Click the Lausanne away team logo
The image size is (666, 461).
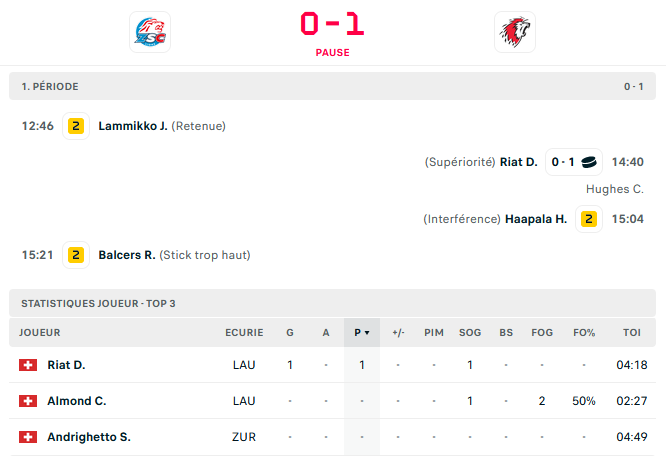click(515, 32)
